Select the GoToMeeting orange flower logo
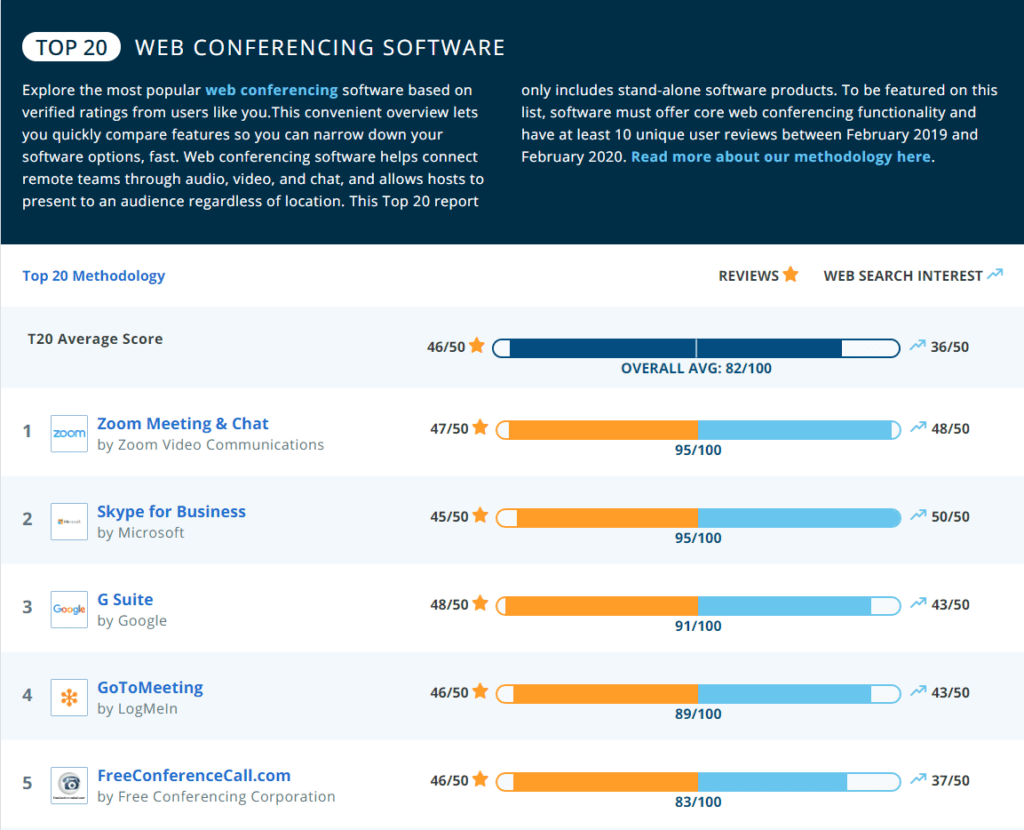Image resolution: width=1024 pixels, height=830 pixels. [x=69, y=697]
